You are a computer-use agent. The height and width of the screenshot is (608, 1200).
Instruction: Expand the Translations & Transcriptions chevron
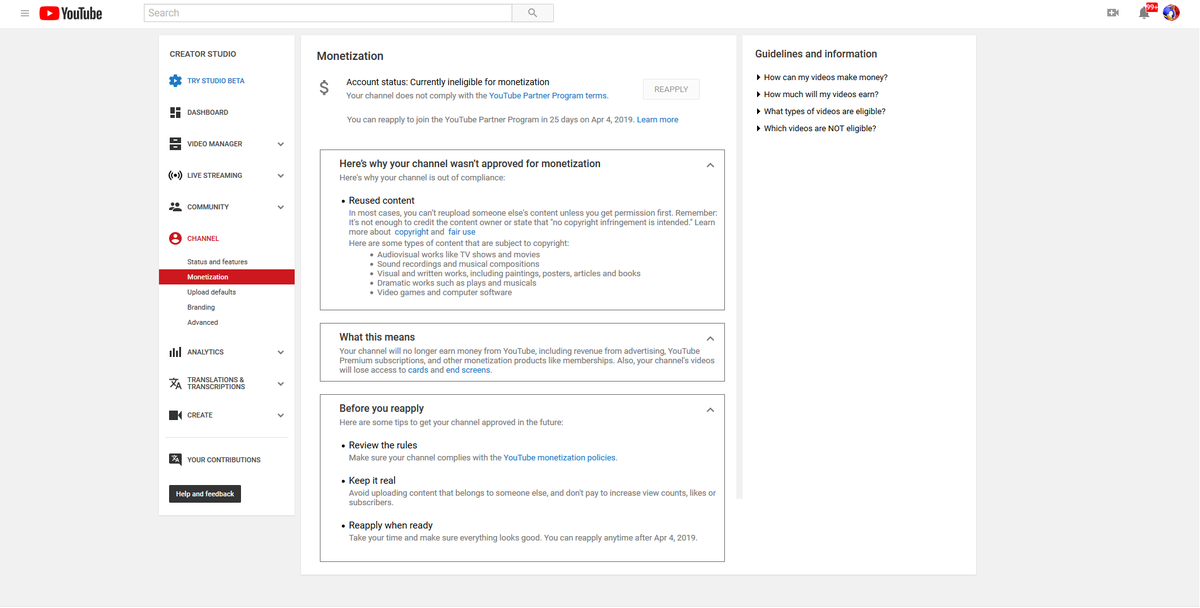coord(281,383)
